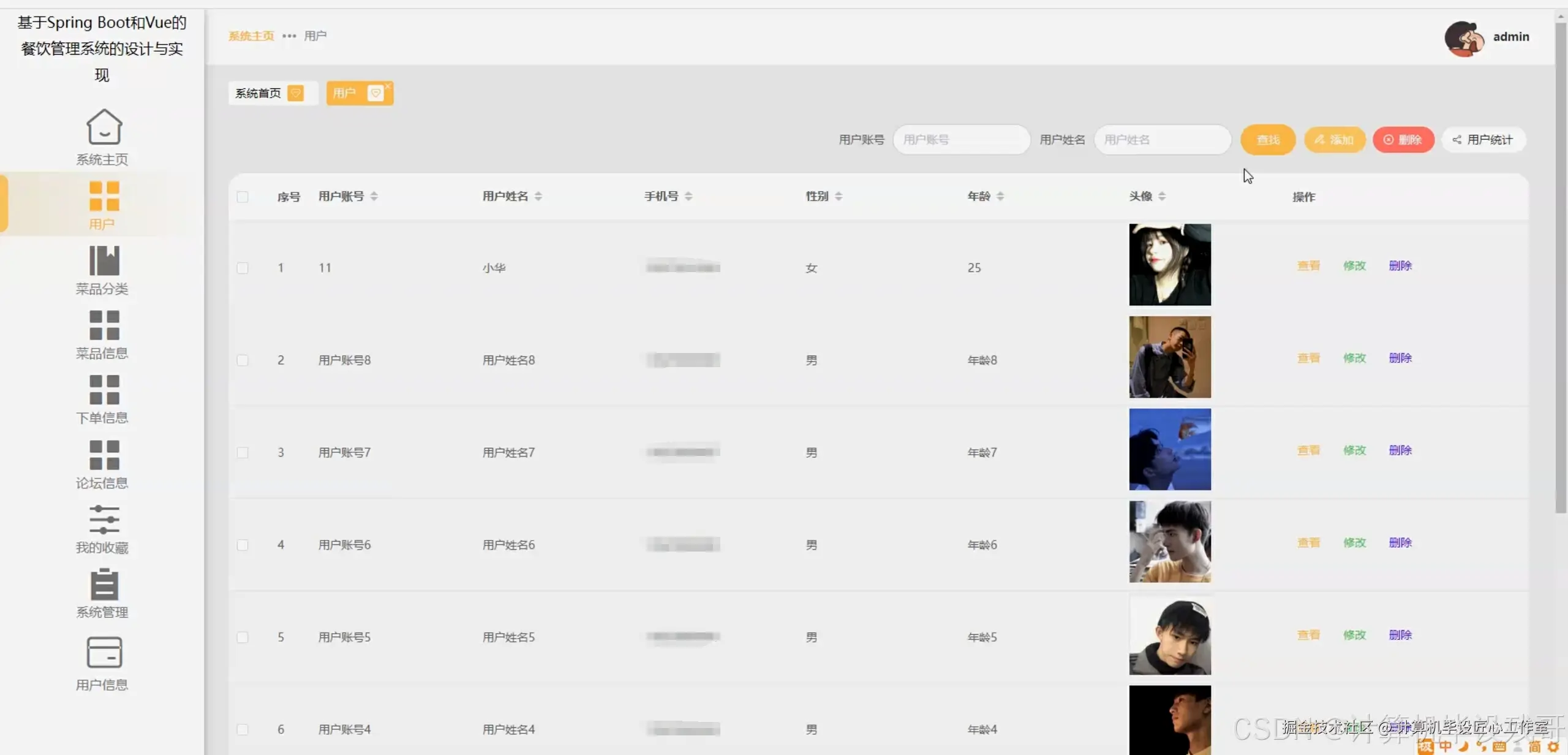The width and height of the screenshot is (1568, 755).
Task: Open 下单信息 grid icon in sidebar
Action: 104,390
